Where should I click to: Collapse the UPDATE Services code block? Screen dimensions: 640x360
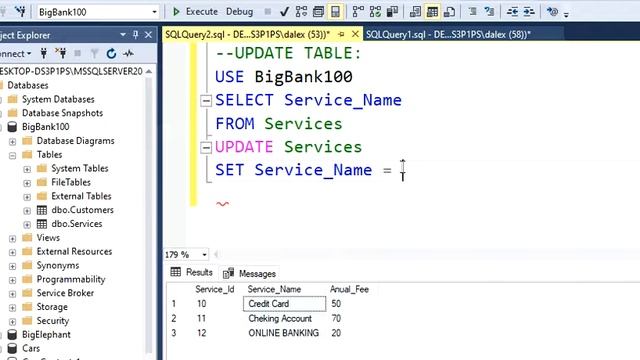pos(206,147)
